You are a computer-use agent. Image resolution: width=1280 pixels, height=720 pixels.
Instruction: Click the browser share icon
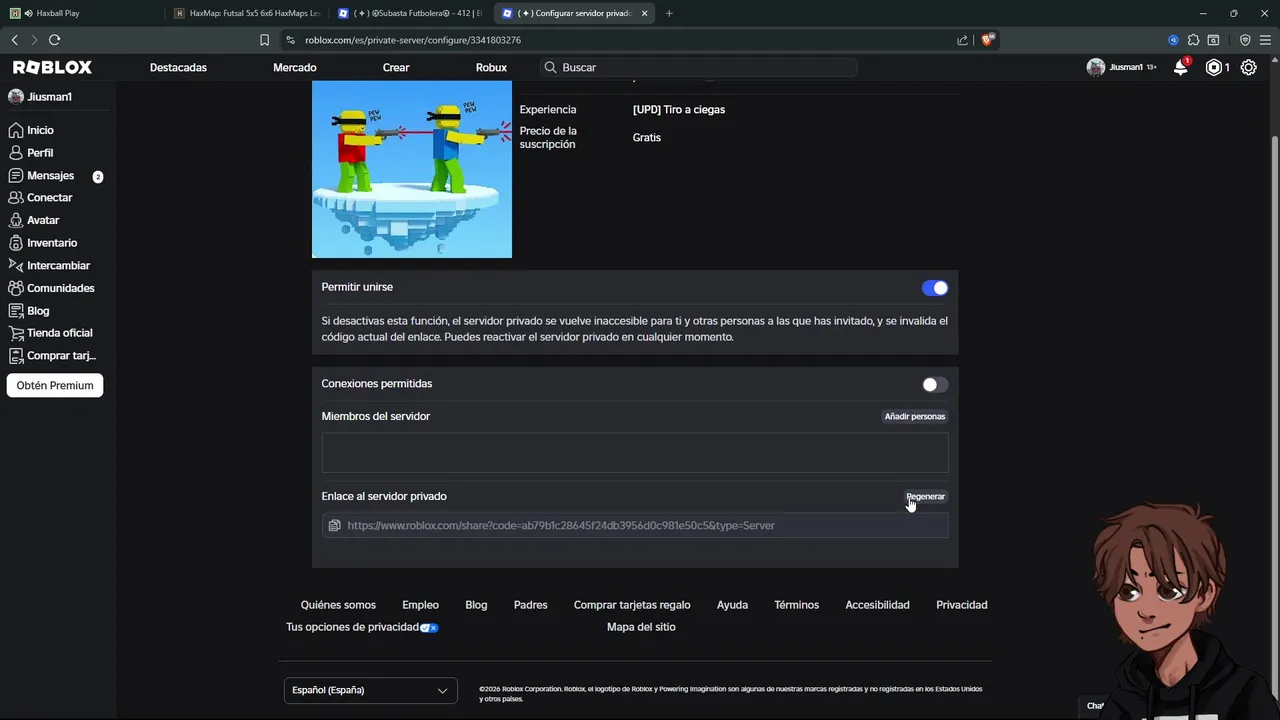pyautogui.click(x=962, y=40)
